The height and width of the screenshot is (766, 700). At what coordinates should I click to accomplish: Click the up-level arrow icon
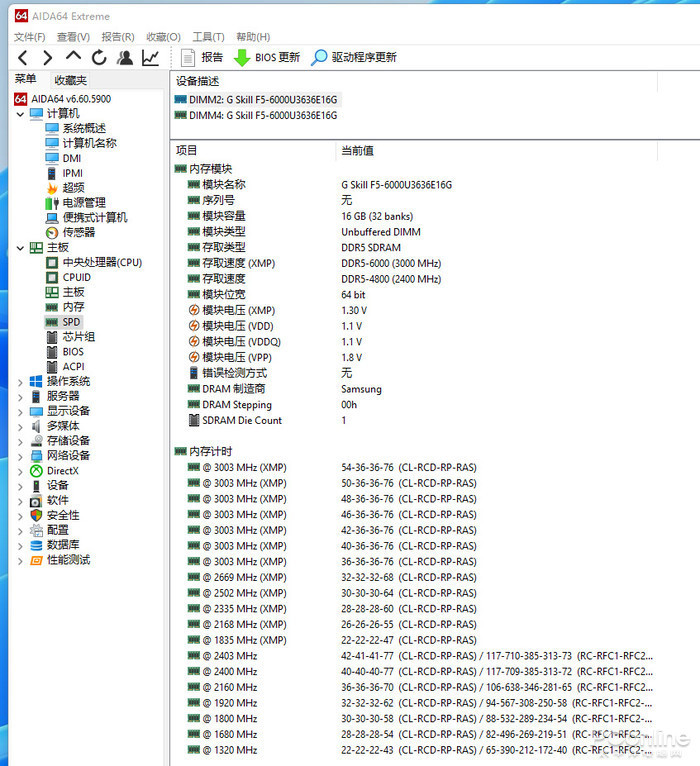(x=73, y=56)
